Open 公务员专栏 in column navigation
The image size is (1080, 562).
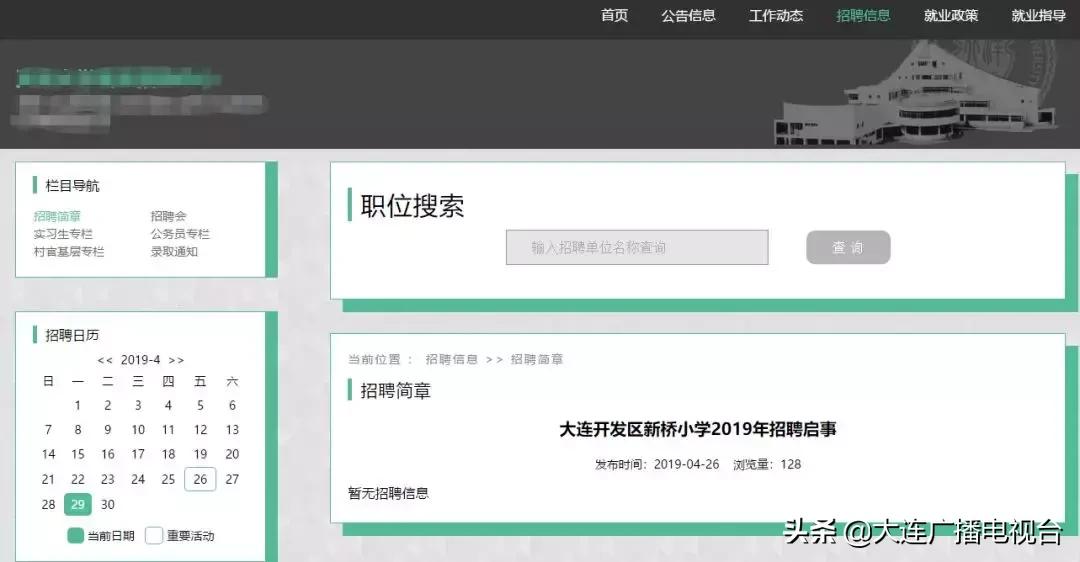point(180,234)
